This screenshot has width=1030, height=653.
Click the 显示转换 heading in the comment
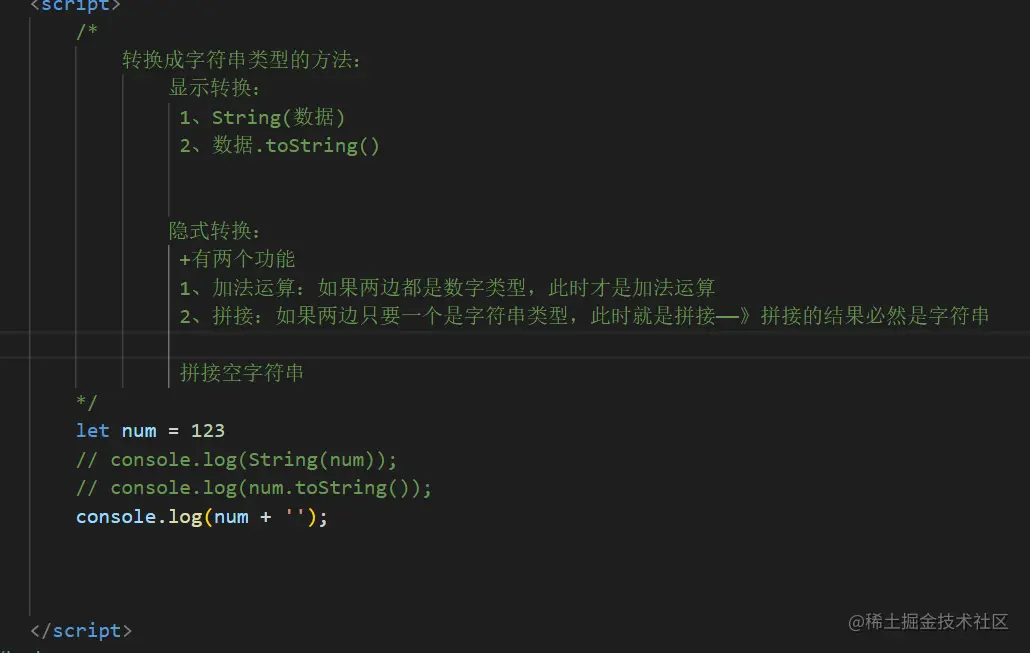pos(214,88)
